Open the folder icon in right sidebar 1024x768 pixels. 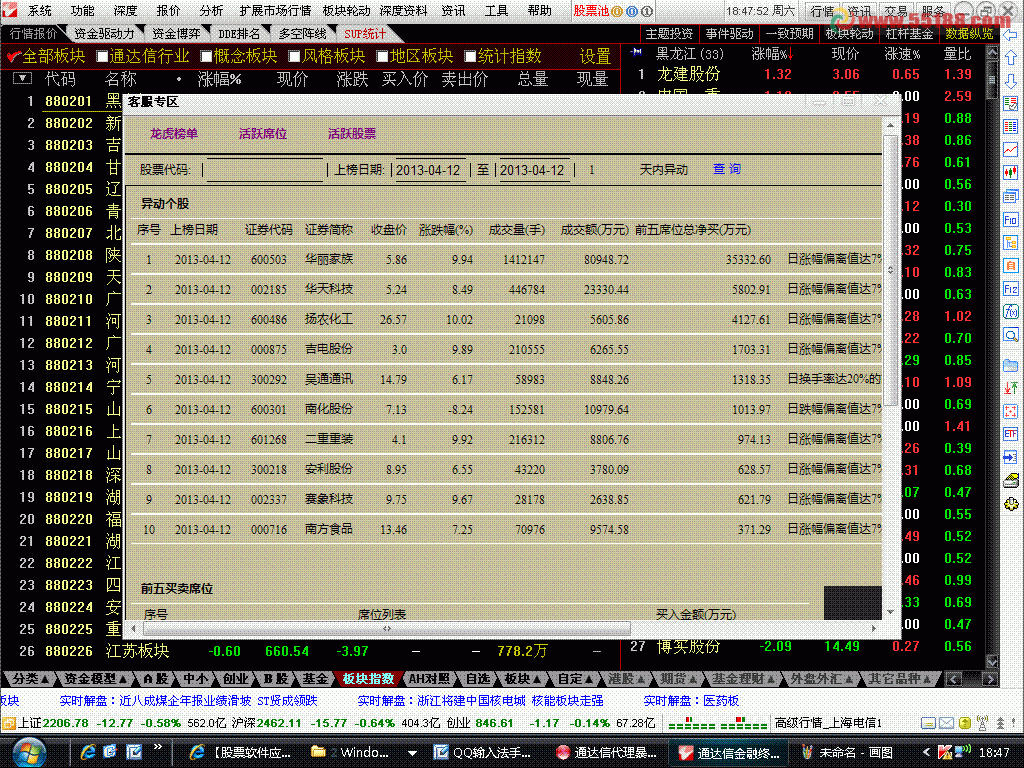pyautogui.click(x=1010, y=365)
